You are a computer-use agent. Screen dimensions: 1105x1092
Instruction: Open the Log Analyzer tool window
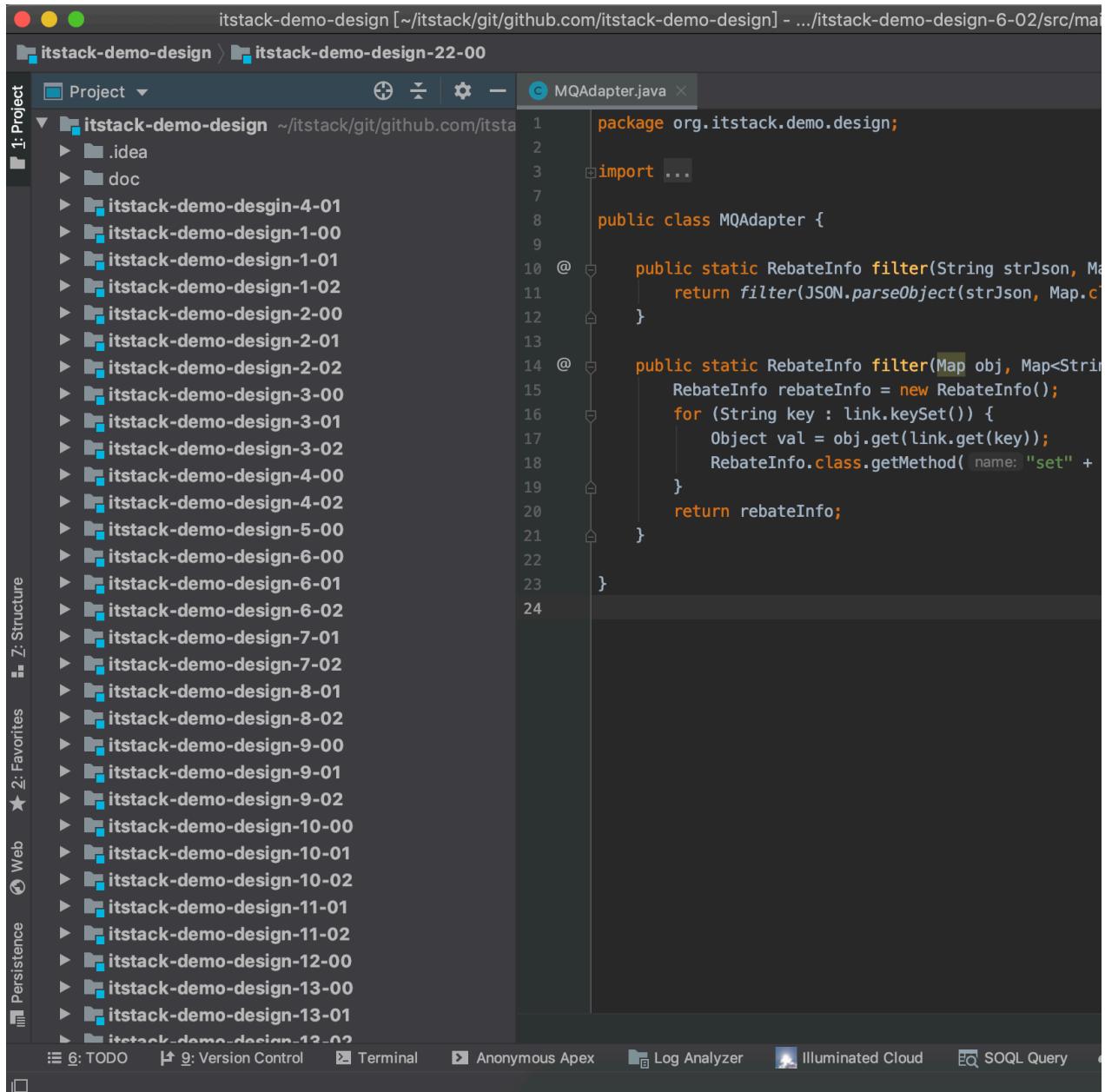coord(685,1058)
